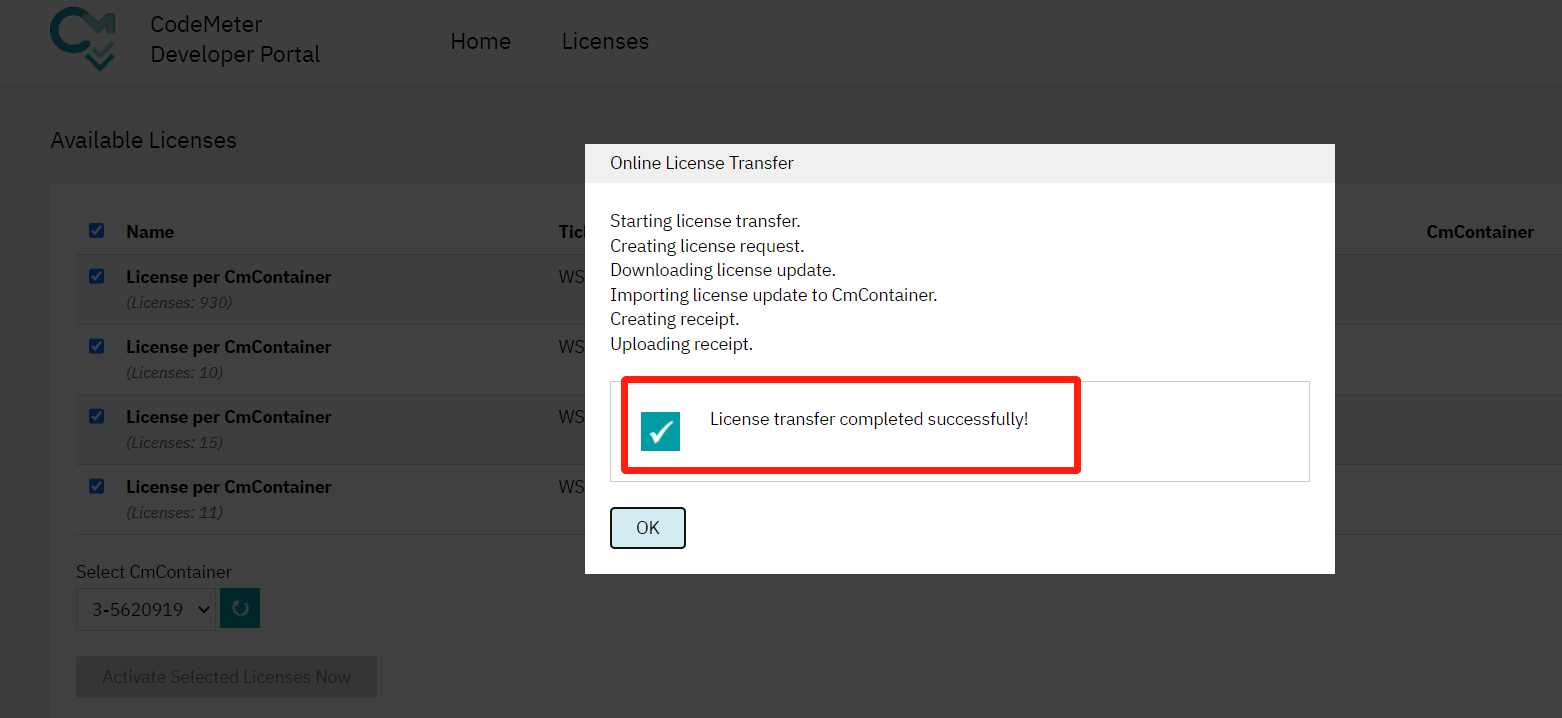
Task: Click the 'Uploading receipt.' log line
Action: pos(681,344)
